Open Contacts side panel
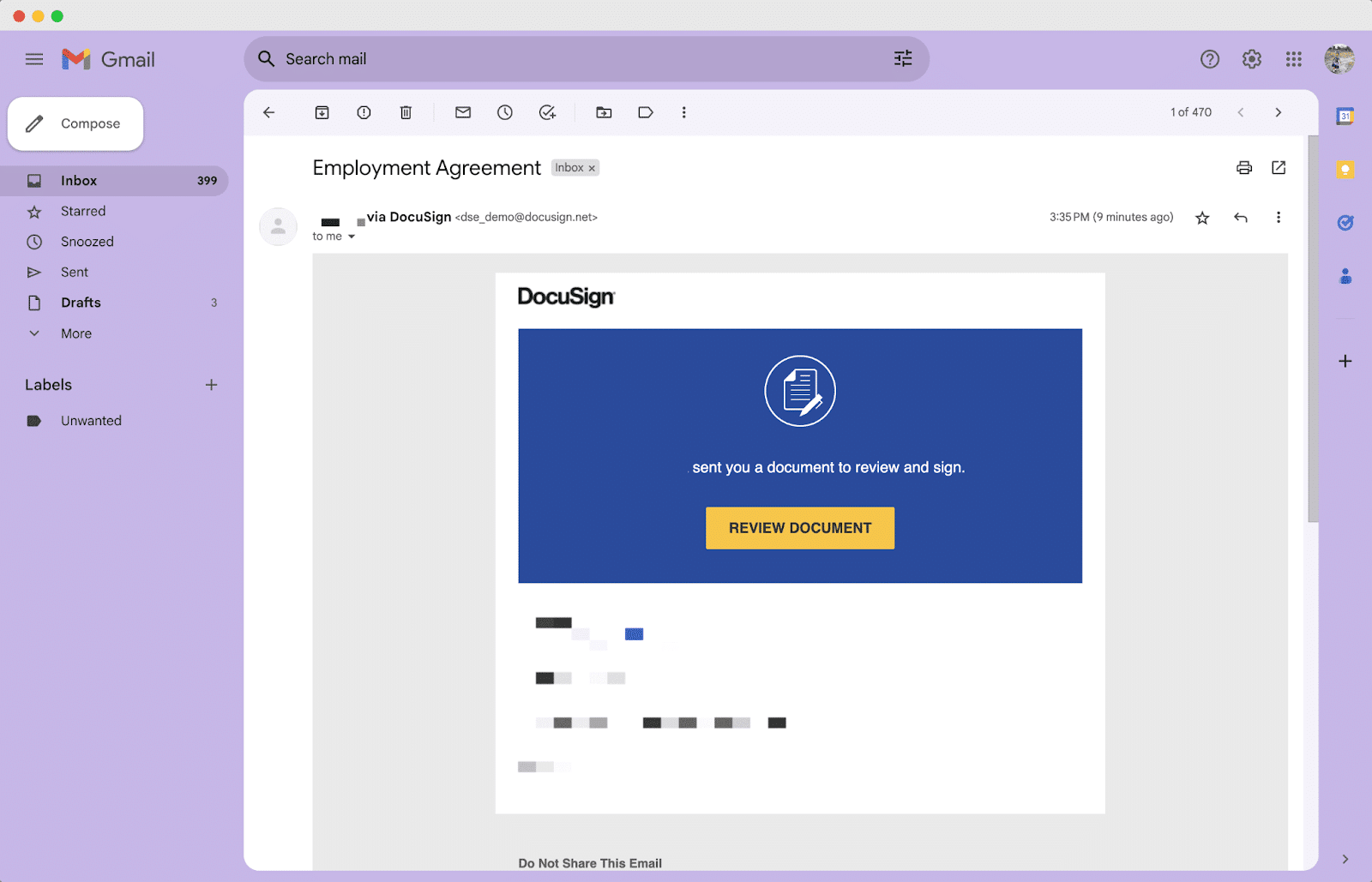 point(1345,276)
